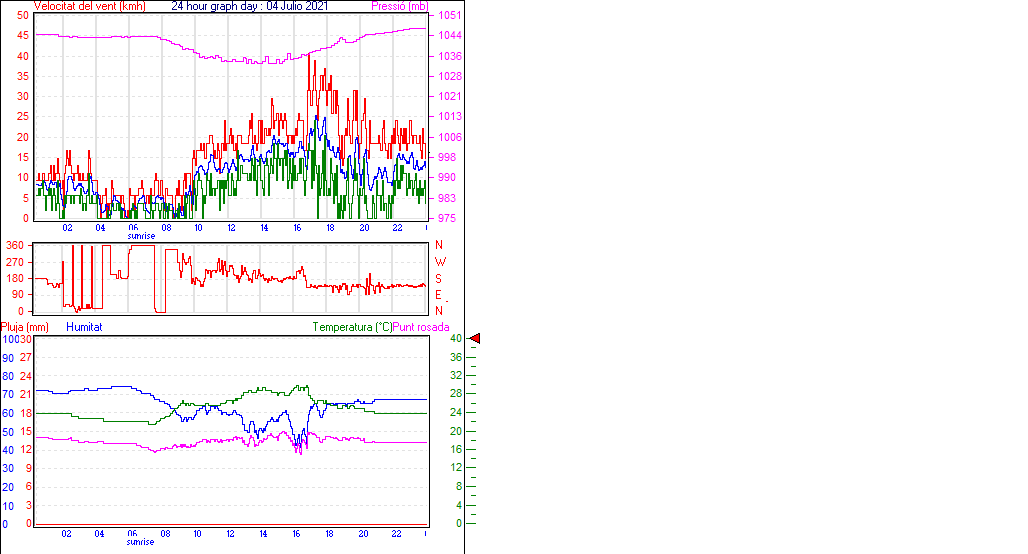Click the "Pressió (mb)" axis label
1028x554 pixels.
click(x=398, y=6)
